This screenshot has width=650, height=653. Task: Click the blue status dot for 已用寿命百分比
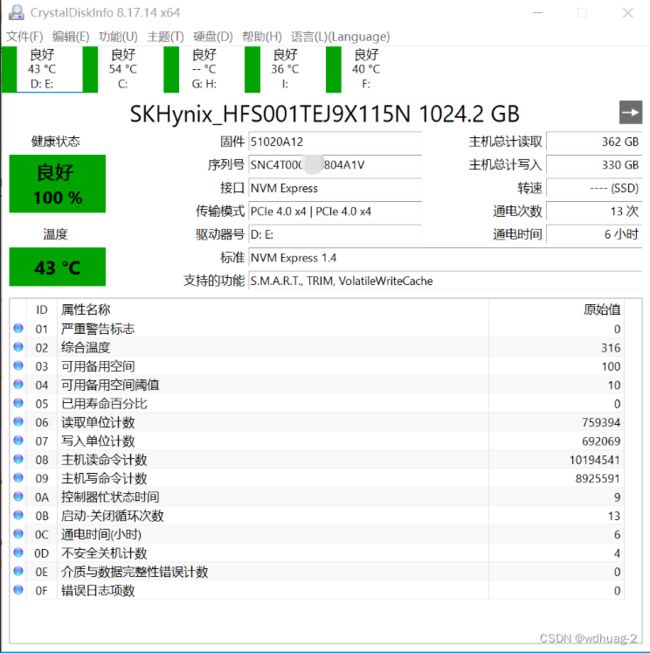tap(18, 403)
